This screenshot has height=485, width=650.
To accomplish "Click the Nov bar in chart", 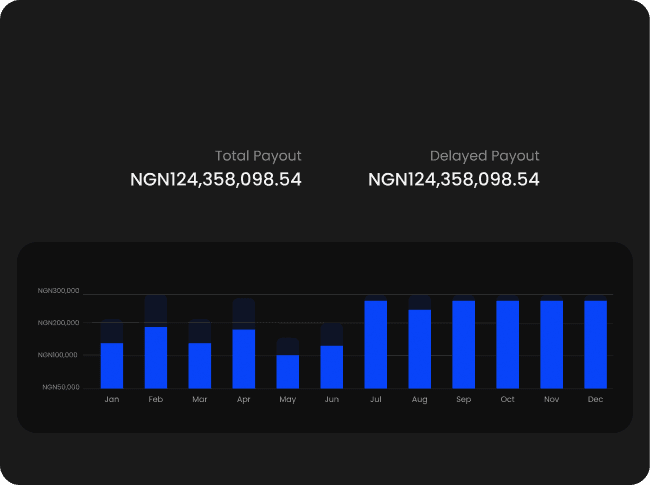I will pyautogui.click(x=551, y=344).
